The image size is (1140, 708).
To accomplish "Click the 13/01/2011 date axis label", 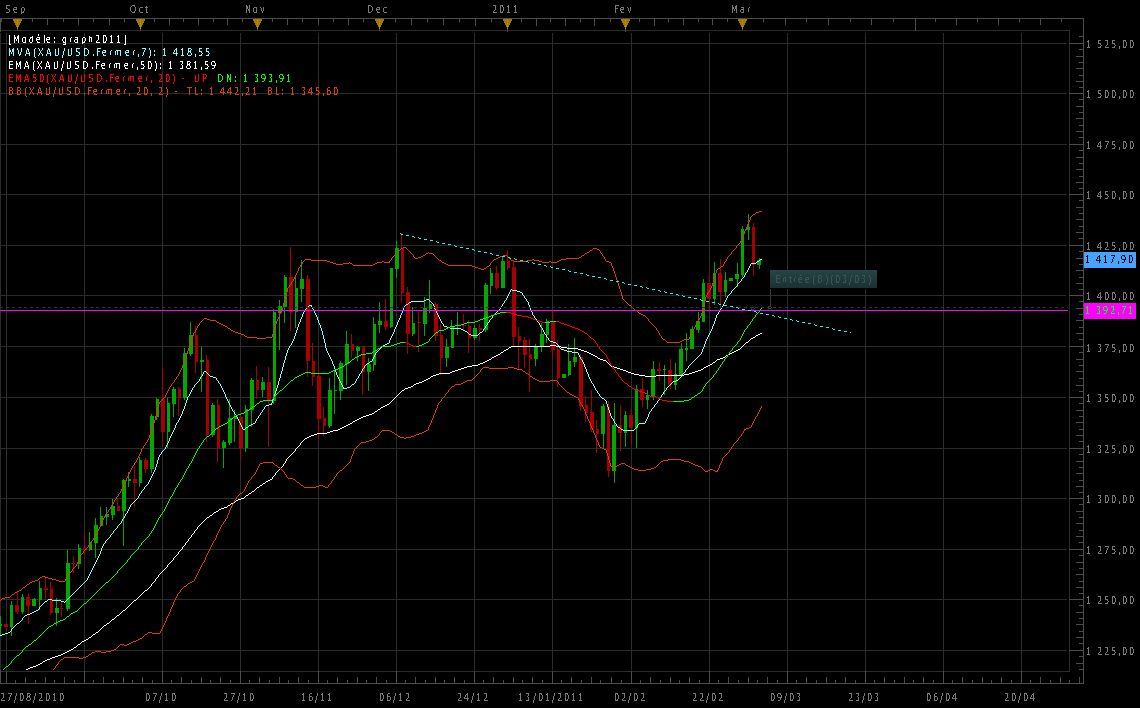I will point(551,698).
